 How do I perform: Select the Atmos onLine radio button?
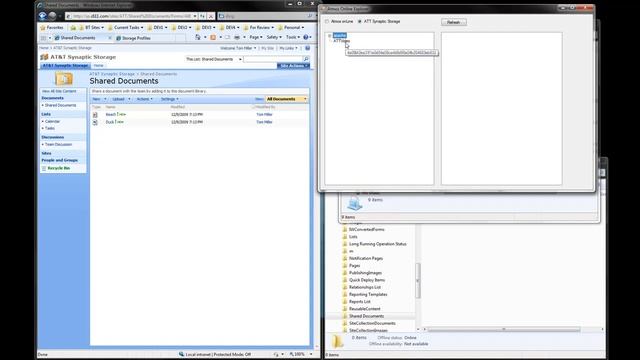[327, 21]
